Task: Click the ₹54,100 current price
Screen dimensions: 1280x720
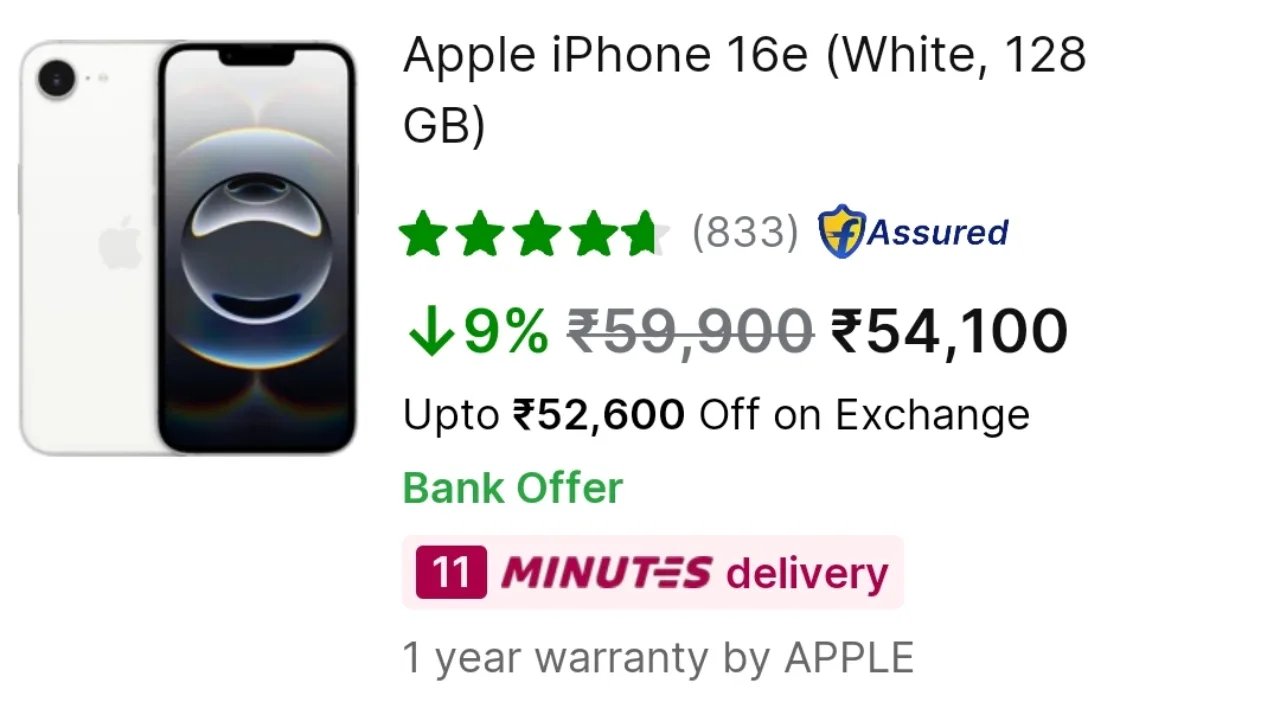Action: click(949, 332)
